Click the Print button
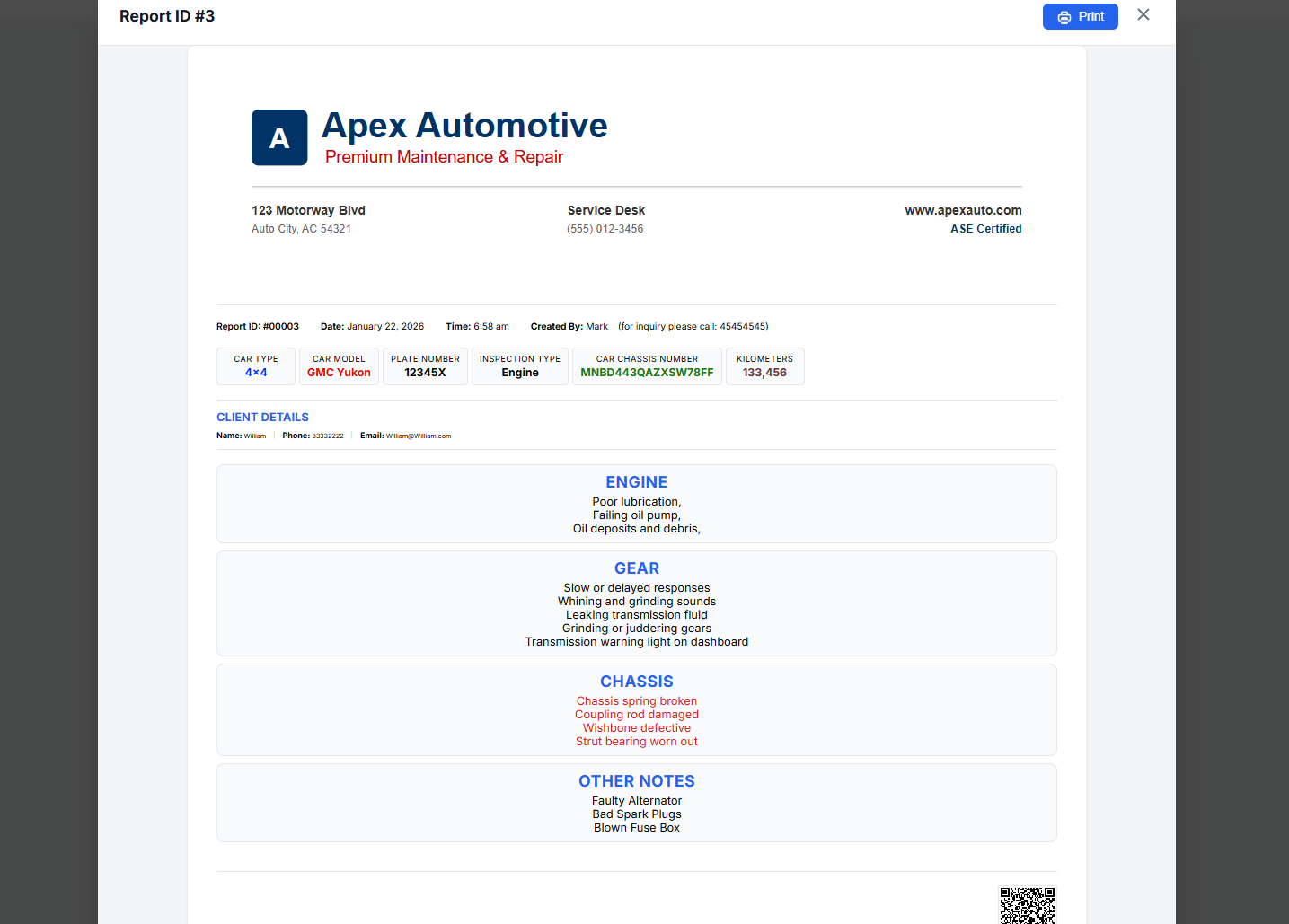This screenshot has width=1289, height=924. pos(1080,17)
